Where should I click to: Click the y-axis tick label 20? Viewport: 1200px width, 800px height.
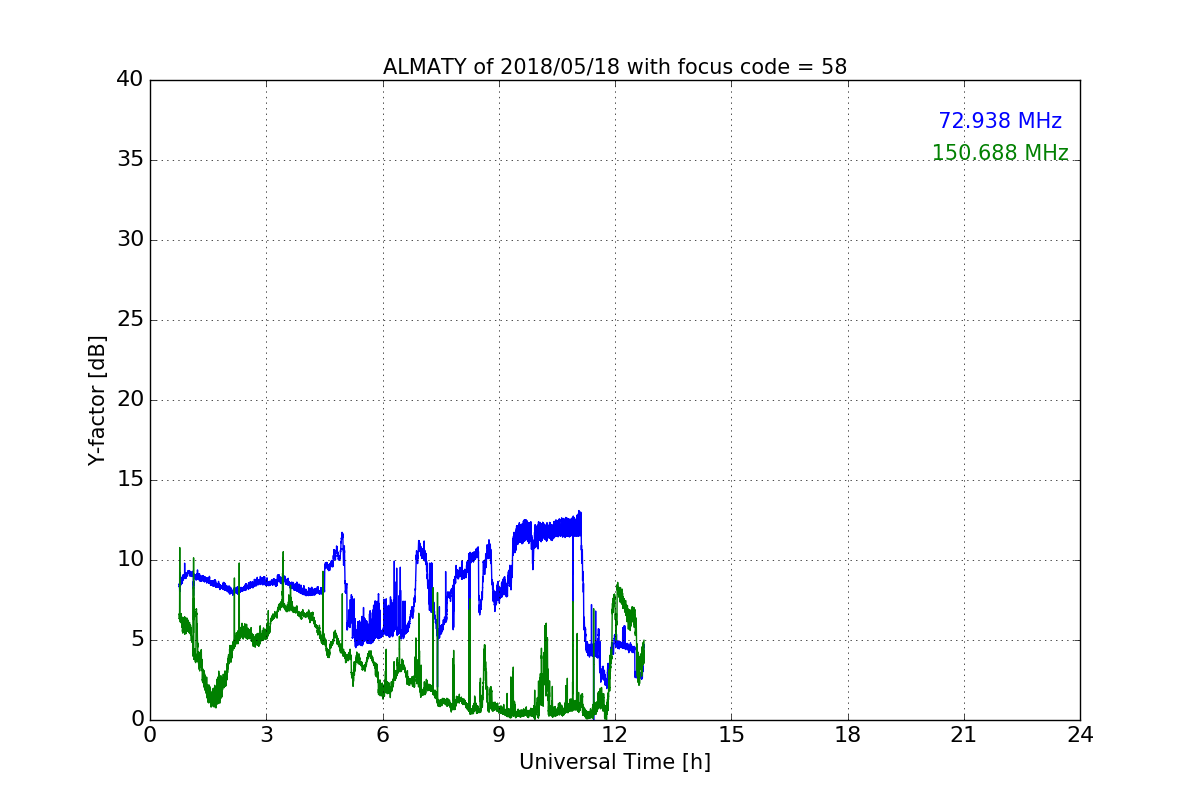pos(130,400)
